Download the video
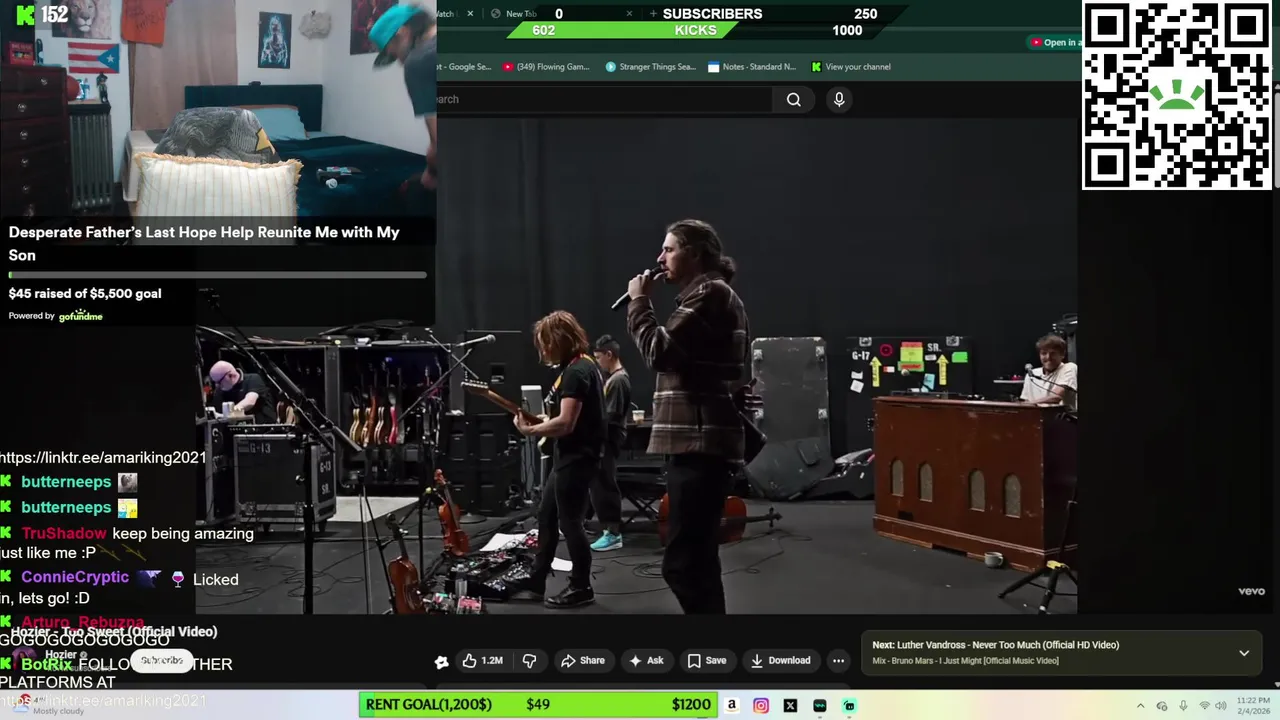This screenshot has height=720, width=1280. click(780, 660)
